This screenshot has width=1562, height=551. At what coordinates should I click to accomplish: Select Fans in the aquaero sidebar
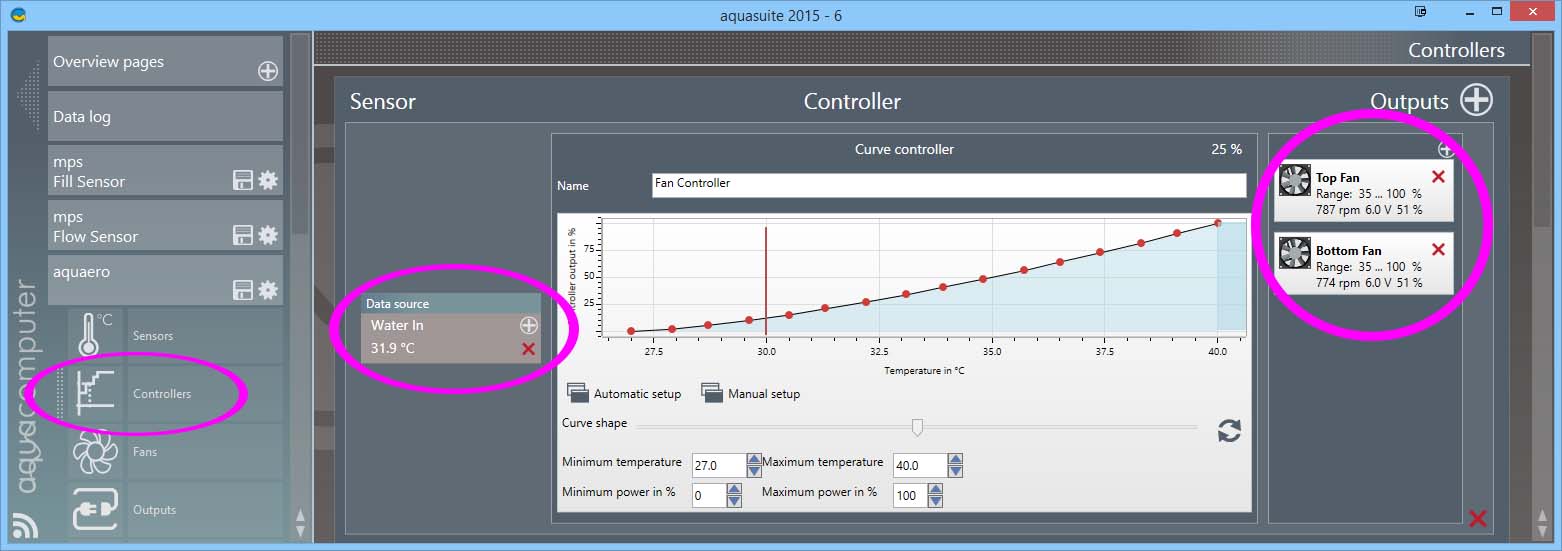[x=145, y=452]
